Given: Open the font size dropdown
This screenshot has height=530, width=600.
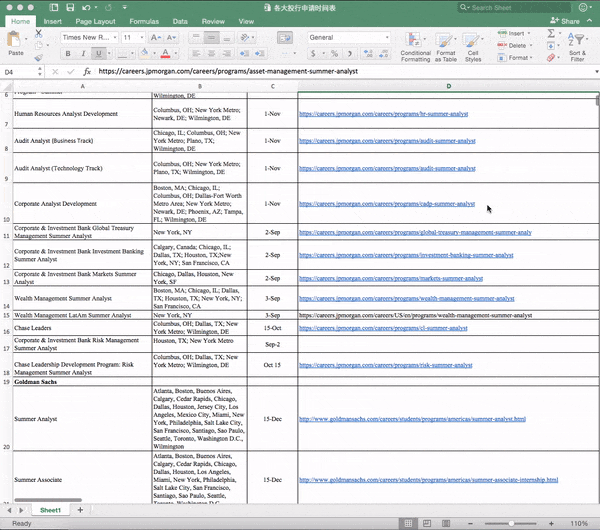Looking at the screenshot, I should click(142, 38).
